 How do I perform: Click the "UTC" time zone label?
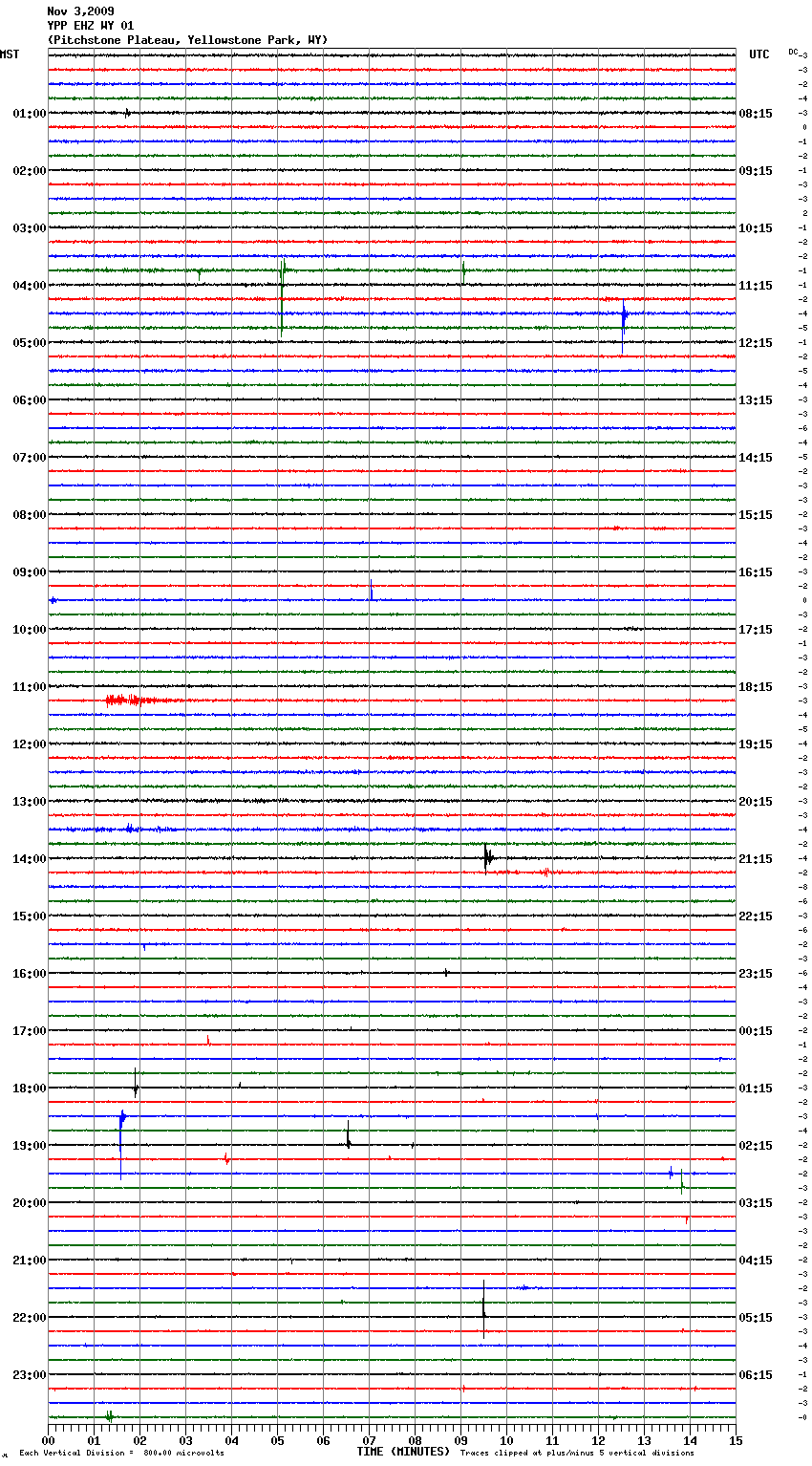click(x=759, y=54)
